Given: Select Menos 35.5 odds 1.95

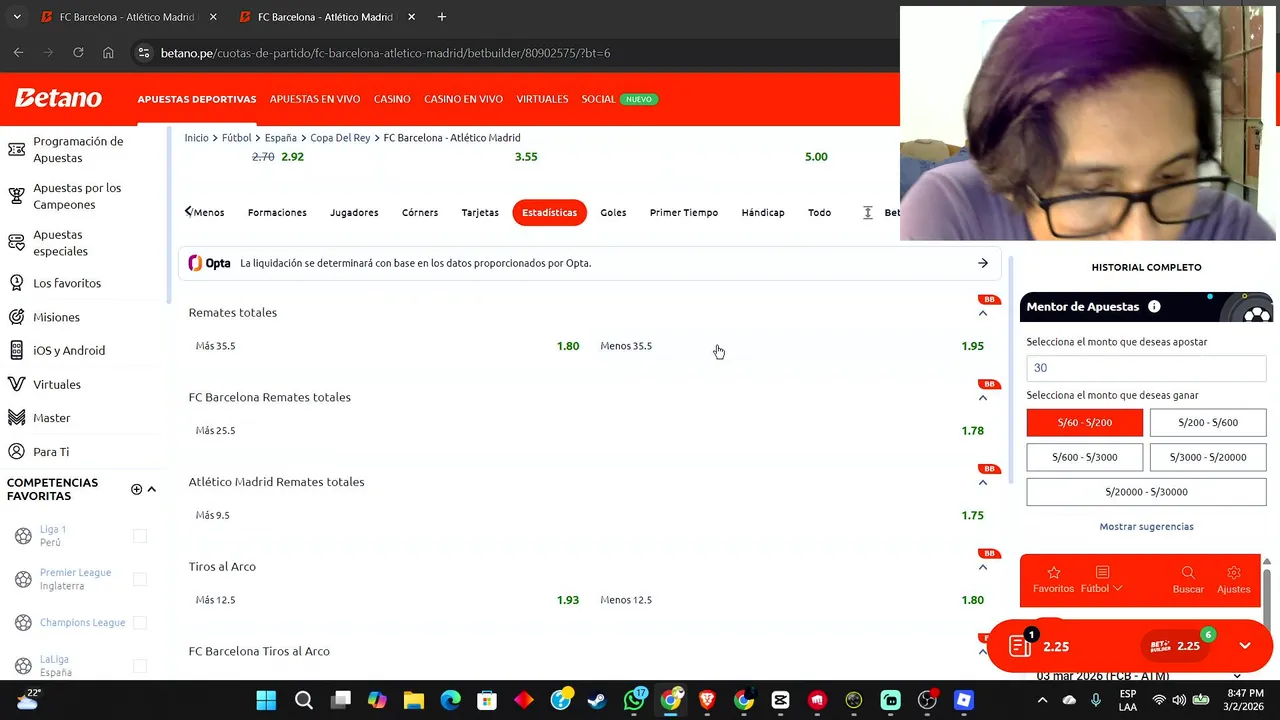Looking at the screenshot, I should [792, 346].
